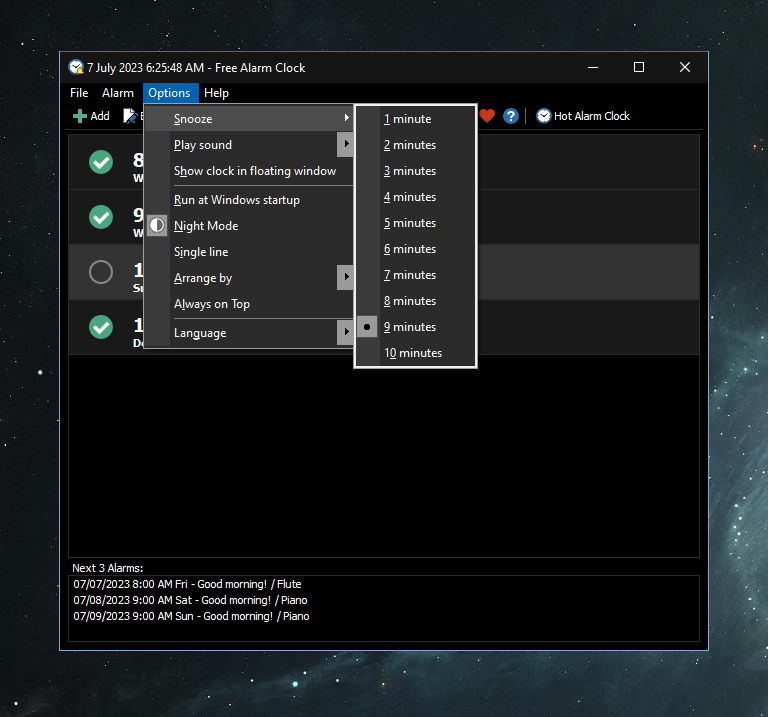The width and height of the screenshot is (768, 717).
Task: Click the selected 9 minutes snooze option
Action: tap(415, 327)
